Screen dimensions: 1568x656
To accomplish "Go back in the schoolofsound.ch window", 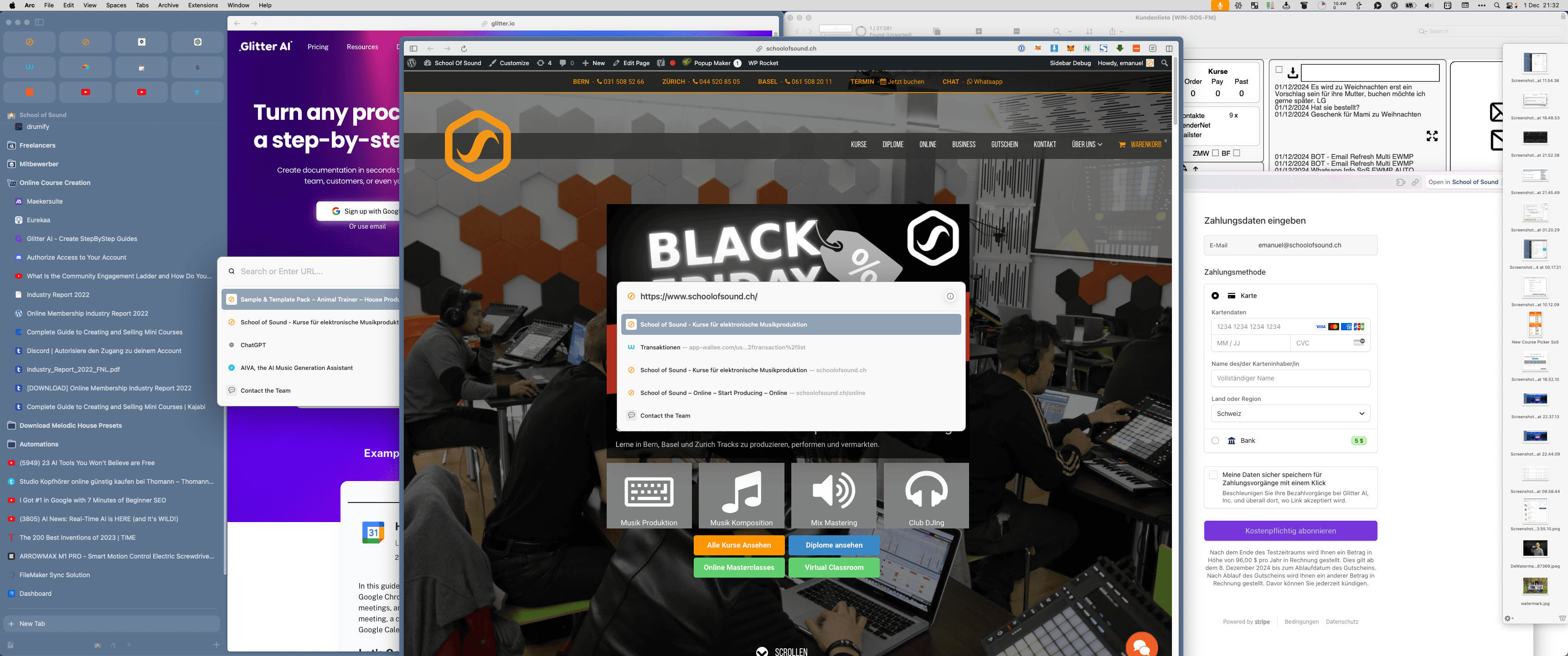I will pos(430,49).
